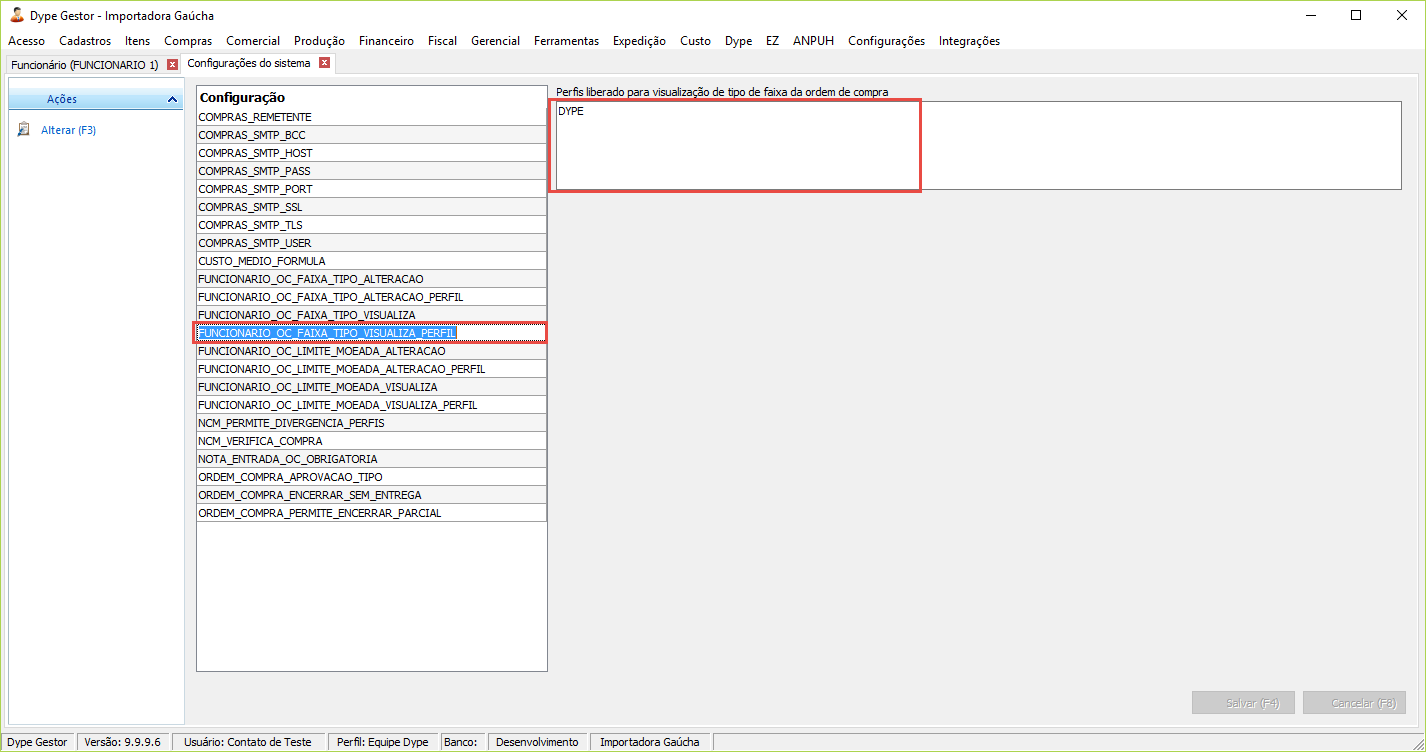Open the Fiscal menu
Viewport: 1426px width, 752px height.
pyautogui.click(x=442, y=41)
